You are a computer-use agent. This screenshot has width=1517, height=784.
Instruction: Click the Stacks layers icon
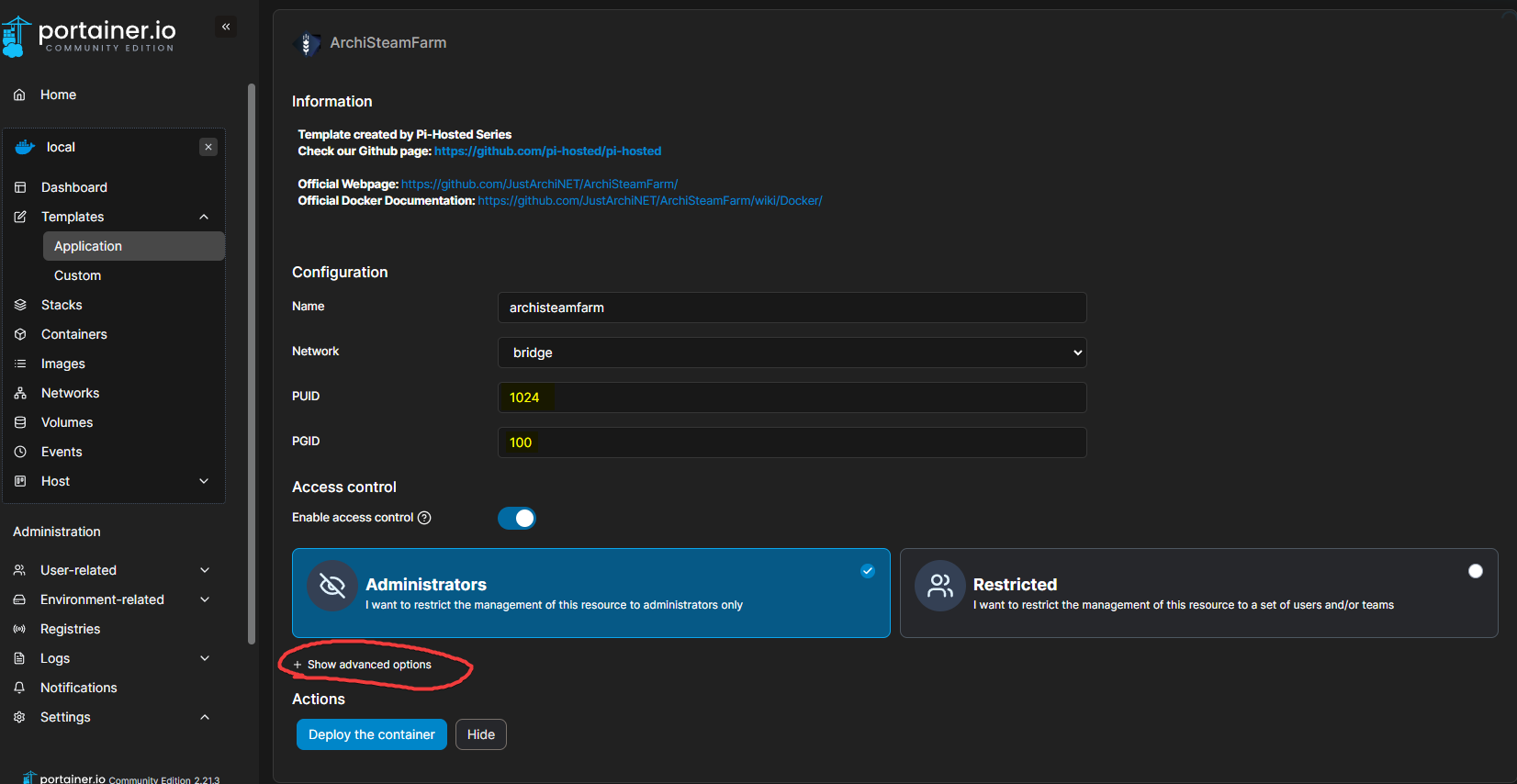point(20,305)
